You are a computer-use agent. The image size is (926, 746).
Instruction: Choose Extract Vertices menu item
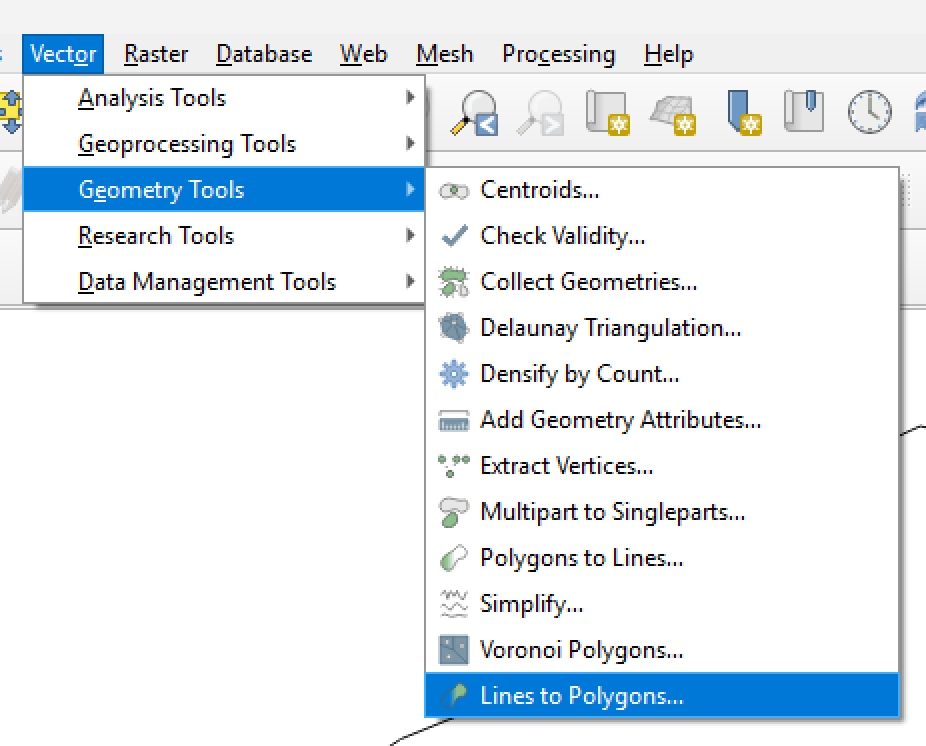[566, 466]
